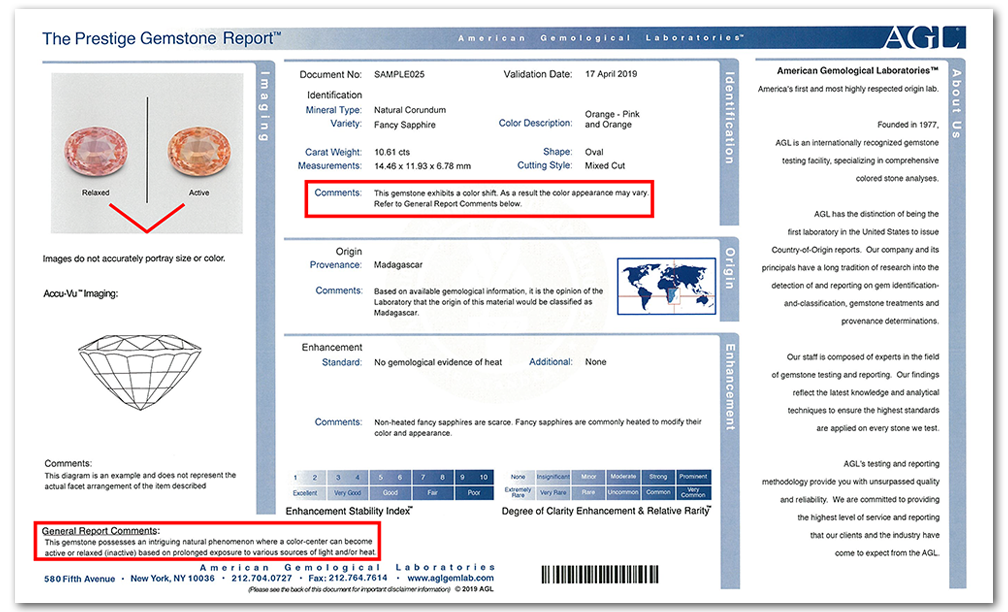Viewport: 1008px width, 612px height.
Task: Click the vertical Origin section label
Action: pos(730,268)
